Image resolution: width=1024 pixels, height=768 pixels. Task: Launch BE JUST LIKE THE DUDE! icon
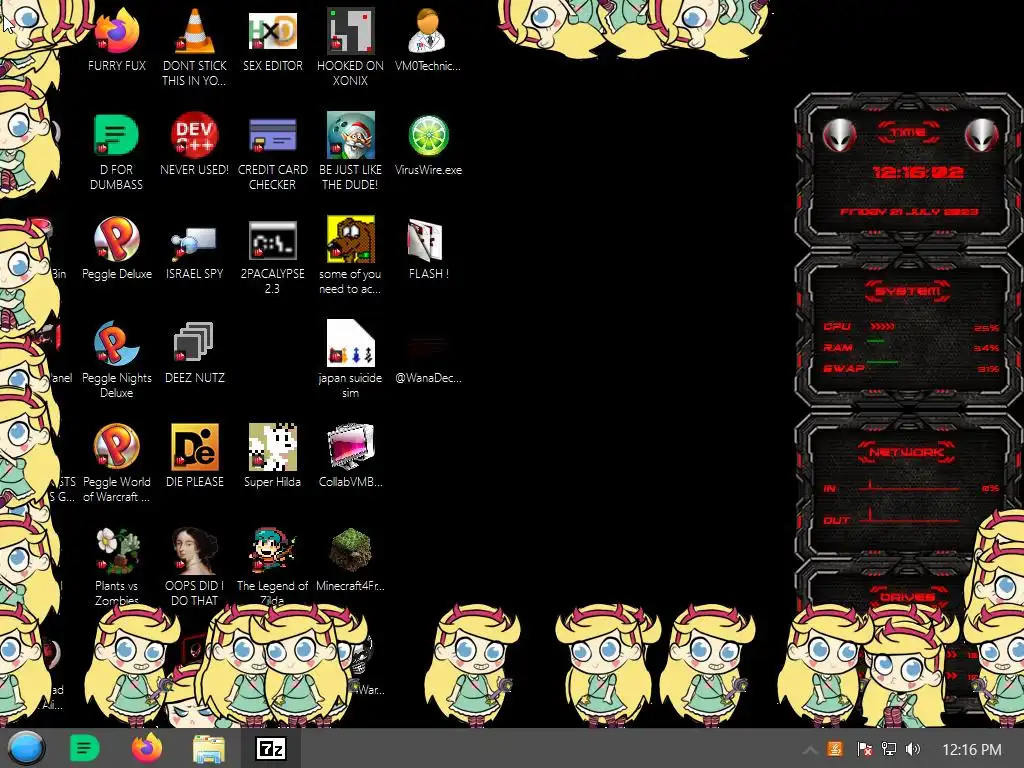(x=351, y=135)
